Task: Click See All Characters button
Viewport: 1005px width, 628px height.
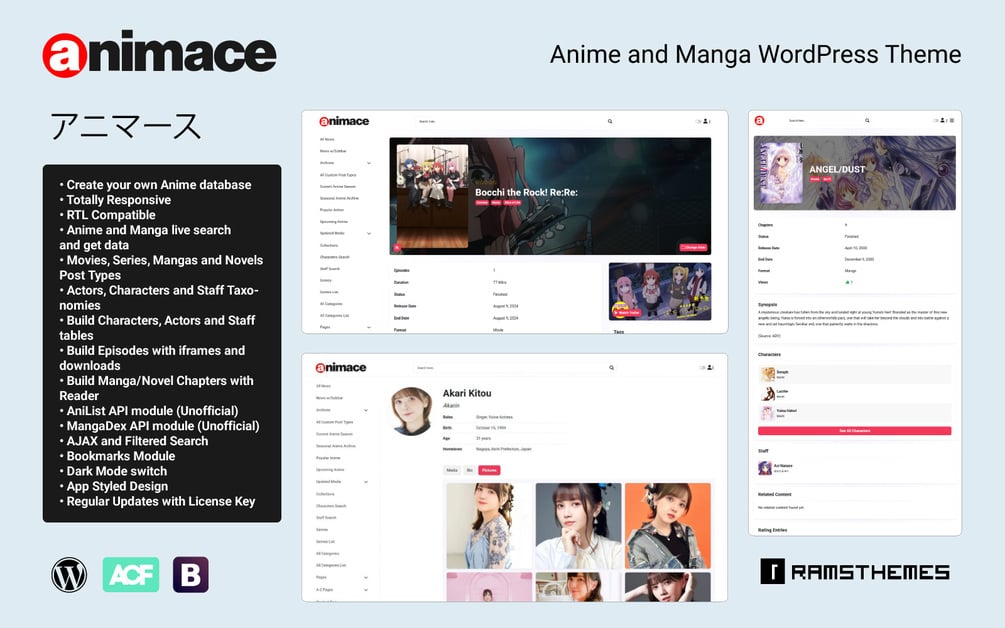Action: (x=854, y=431)
